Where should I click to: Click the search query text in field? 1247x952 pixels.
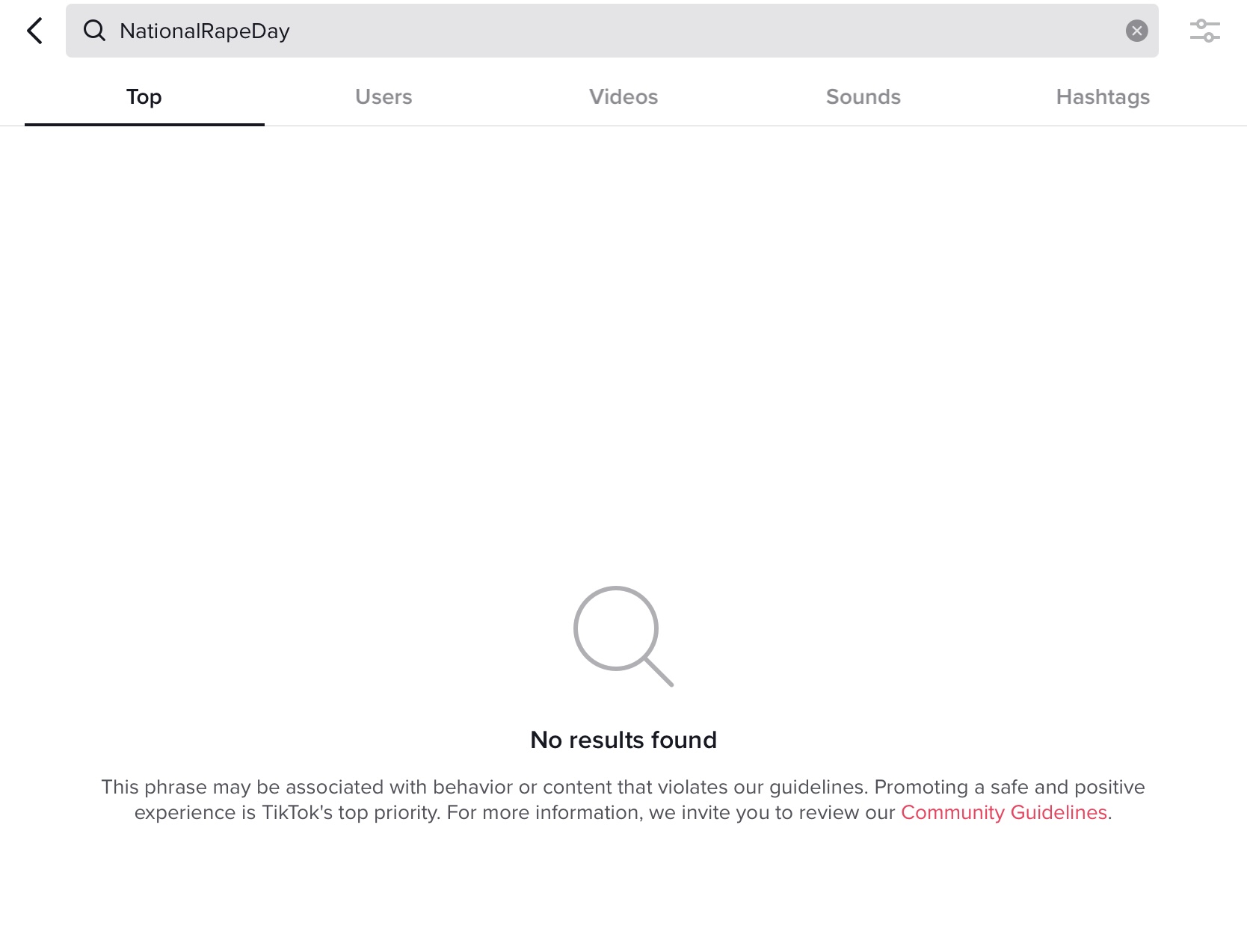pos(204,31)
